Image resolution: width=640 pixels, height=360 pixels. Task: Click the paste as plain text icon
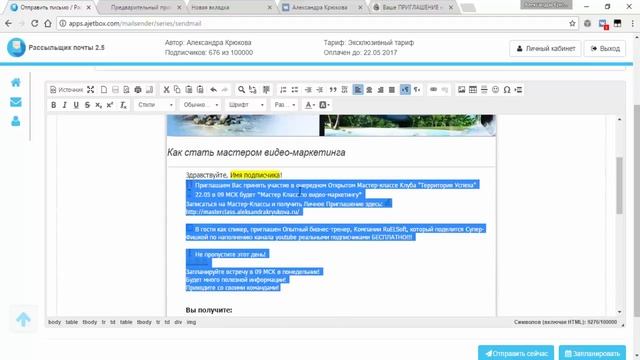pyautogui.click(x=200, y=90)
